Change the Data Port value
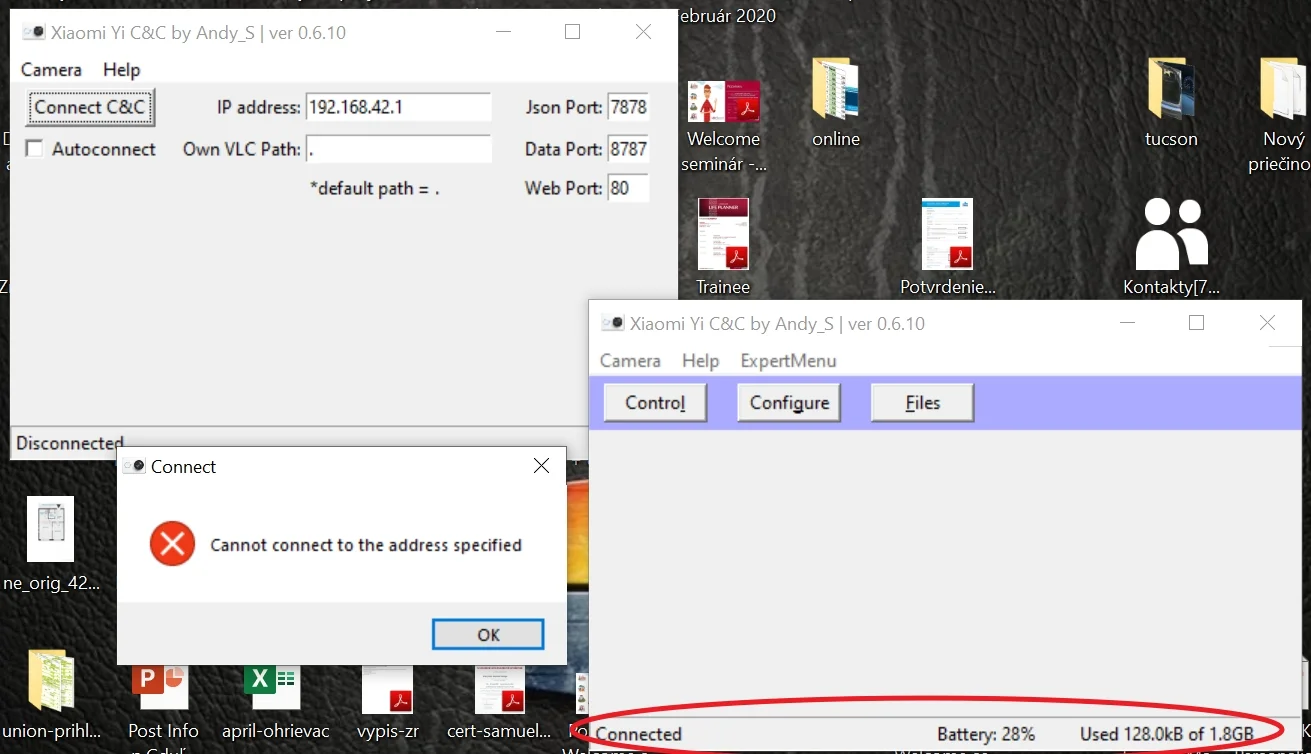This screenshot has width=1311, height=754. coord(628,149)
